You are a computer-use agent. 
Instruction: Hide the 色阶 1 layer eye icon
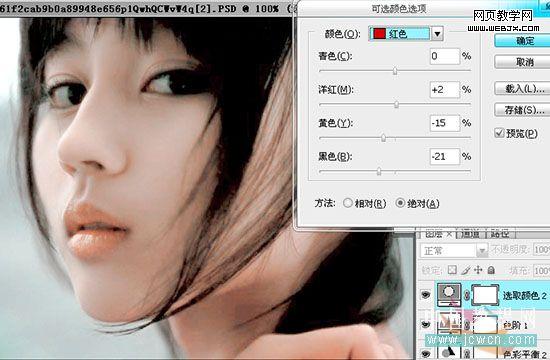(426, 325)
